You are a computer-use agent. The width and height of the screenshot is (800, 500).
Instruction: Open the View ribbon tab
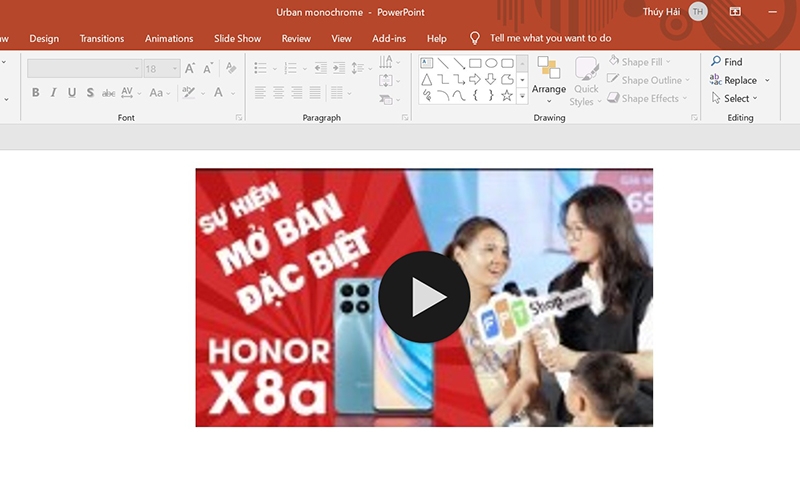341,38
